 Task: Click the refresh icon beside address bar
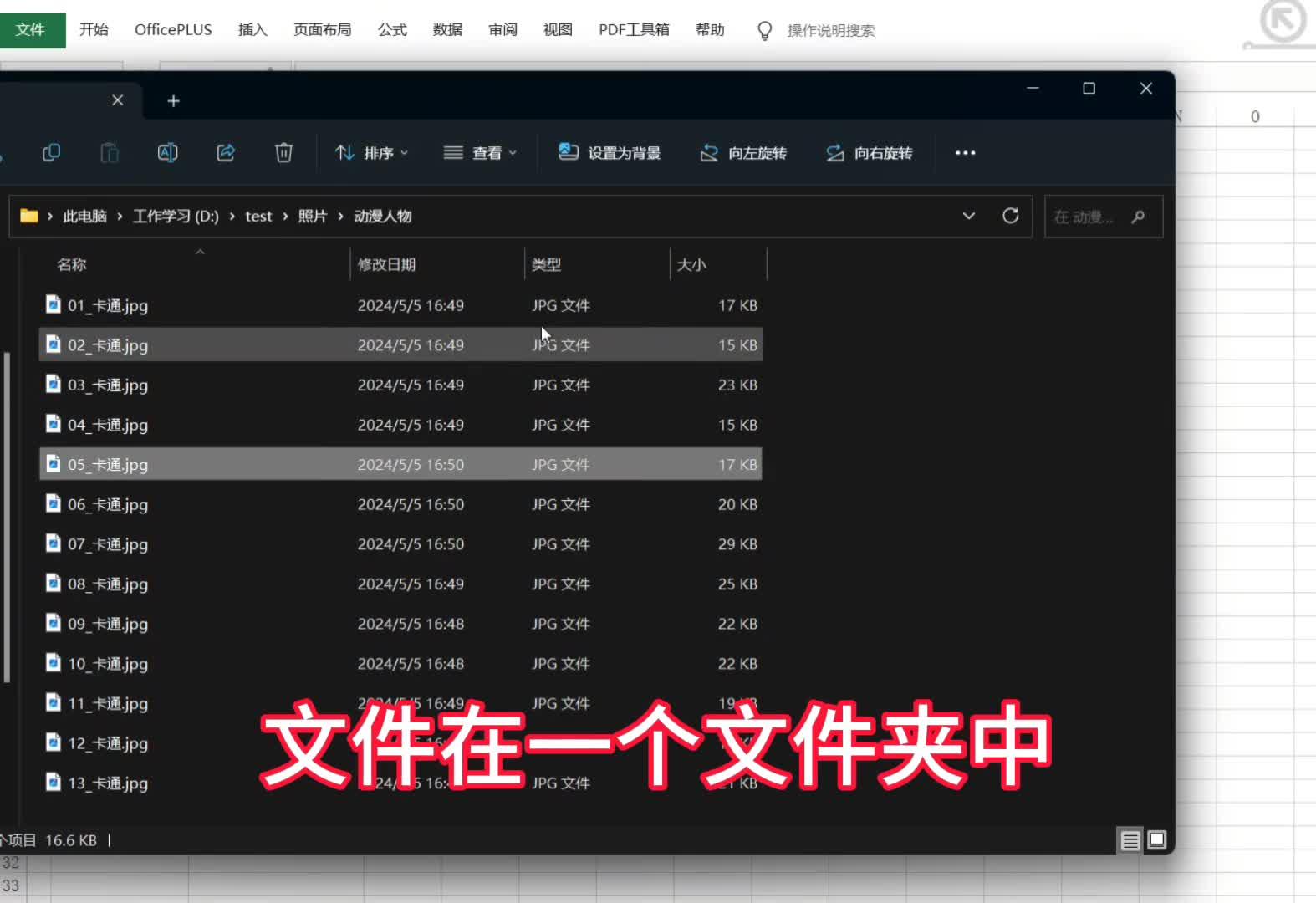pyautogui.click(x=1011, y=217)
